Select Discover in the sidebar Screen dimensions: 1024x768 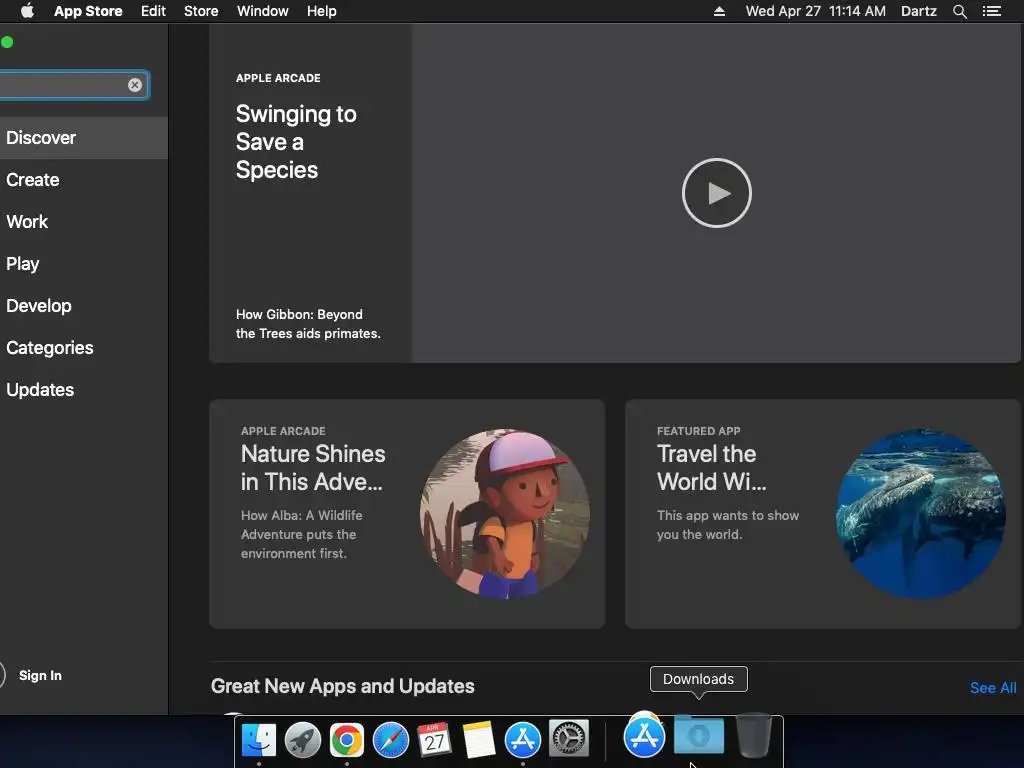tap(84, 138)
